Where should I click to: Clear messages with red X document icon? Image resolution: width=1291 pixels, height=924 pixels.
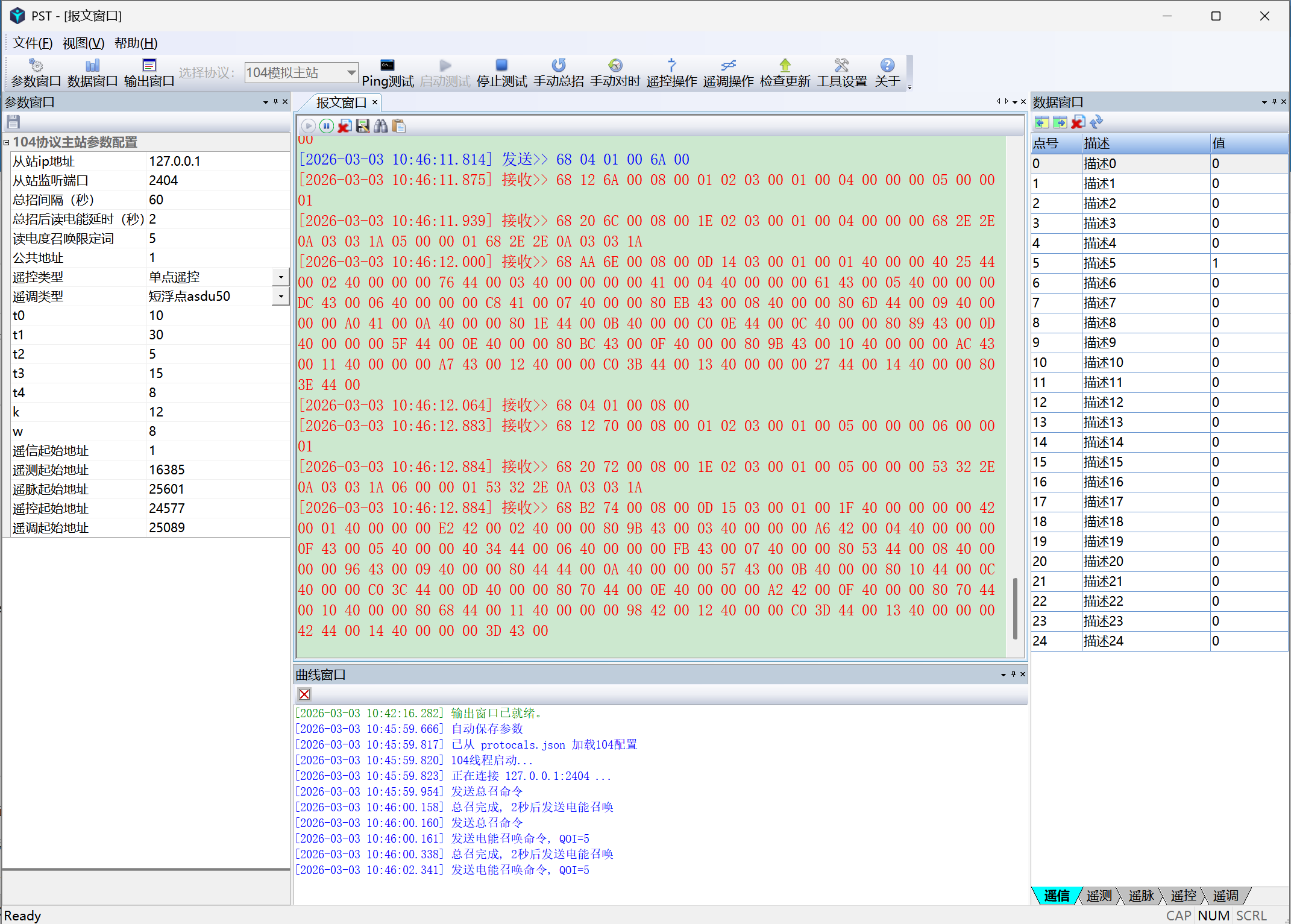point(344,126)
